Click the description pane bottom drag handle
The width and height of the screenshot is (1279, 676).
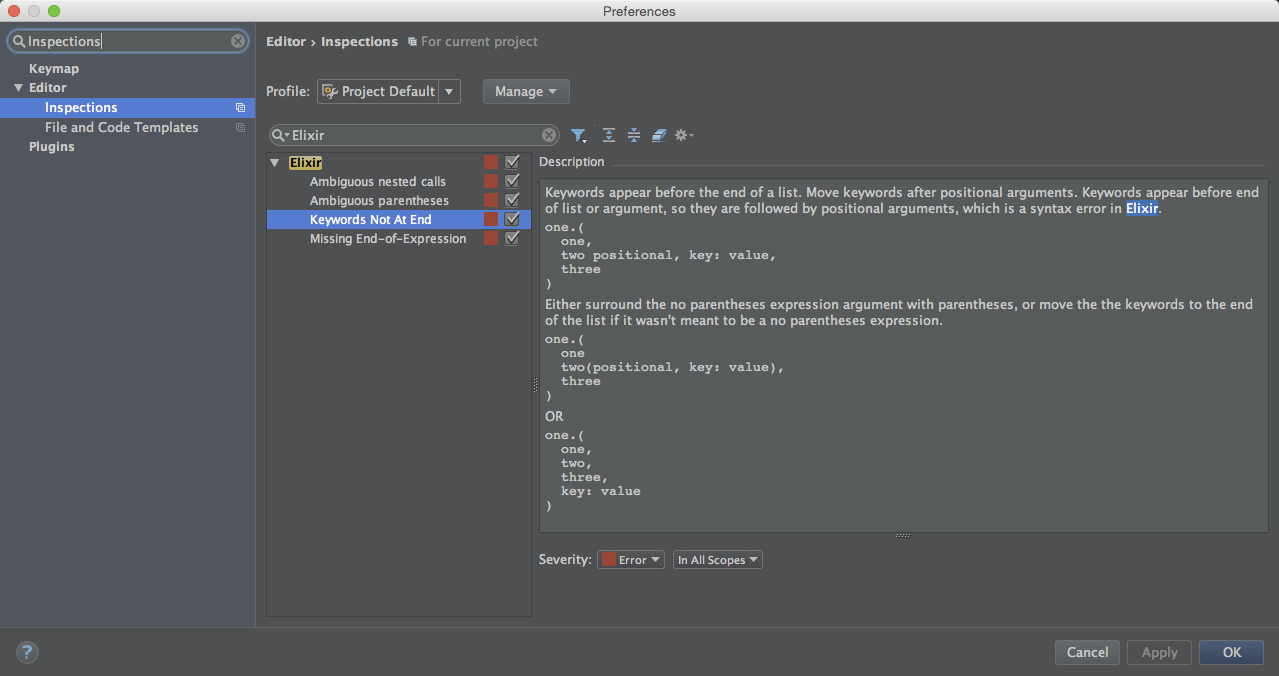903,536
